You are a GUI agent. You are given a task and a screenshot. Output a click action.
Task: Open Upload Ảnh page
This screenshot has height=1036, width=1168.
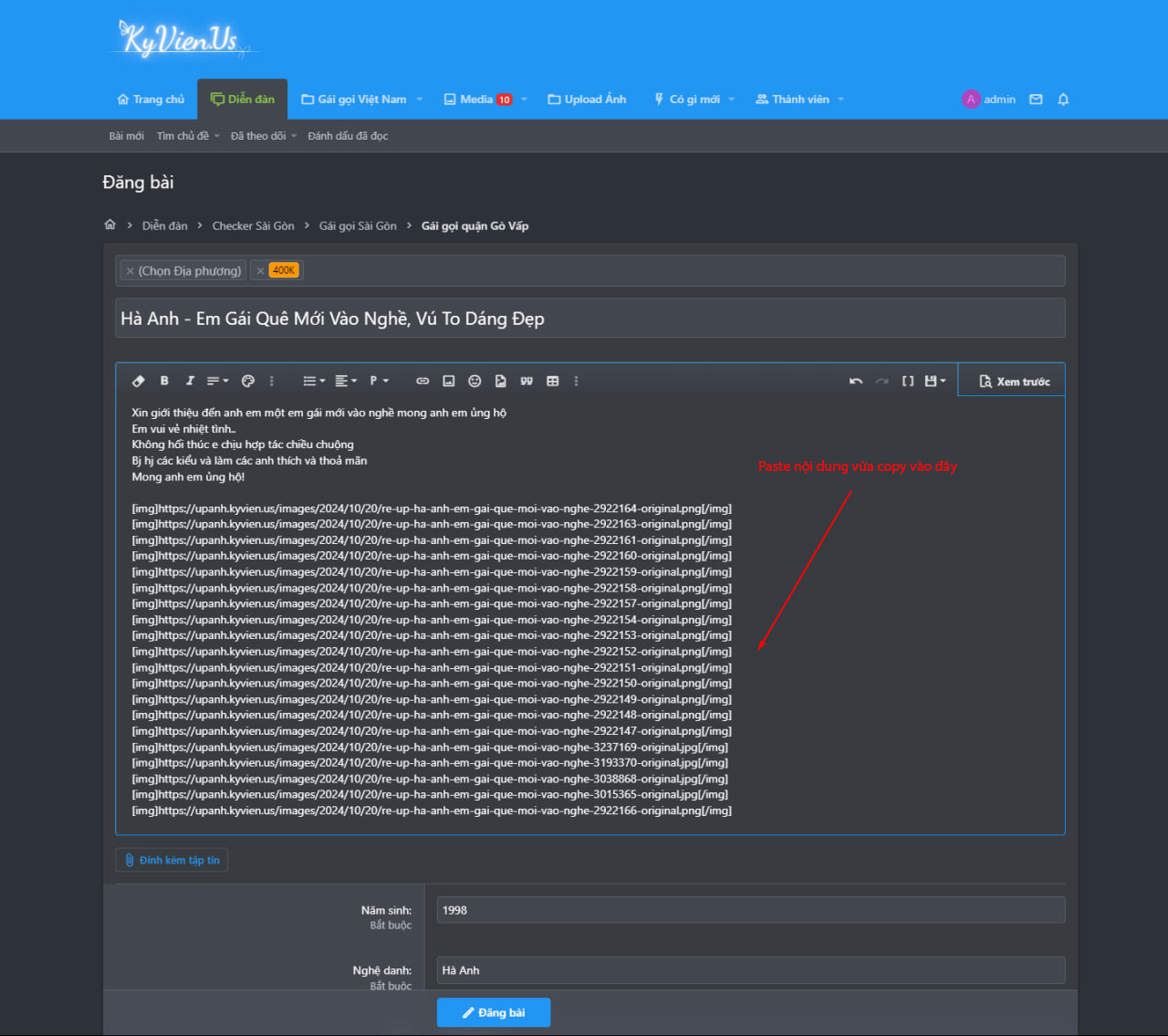pos(587,99)
